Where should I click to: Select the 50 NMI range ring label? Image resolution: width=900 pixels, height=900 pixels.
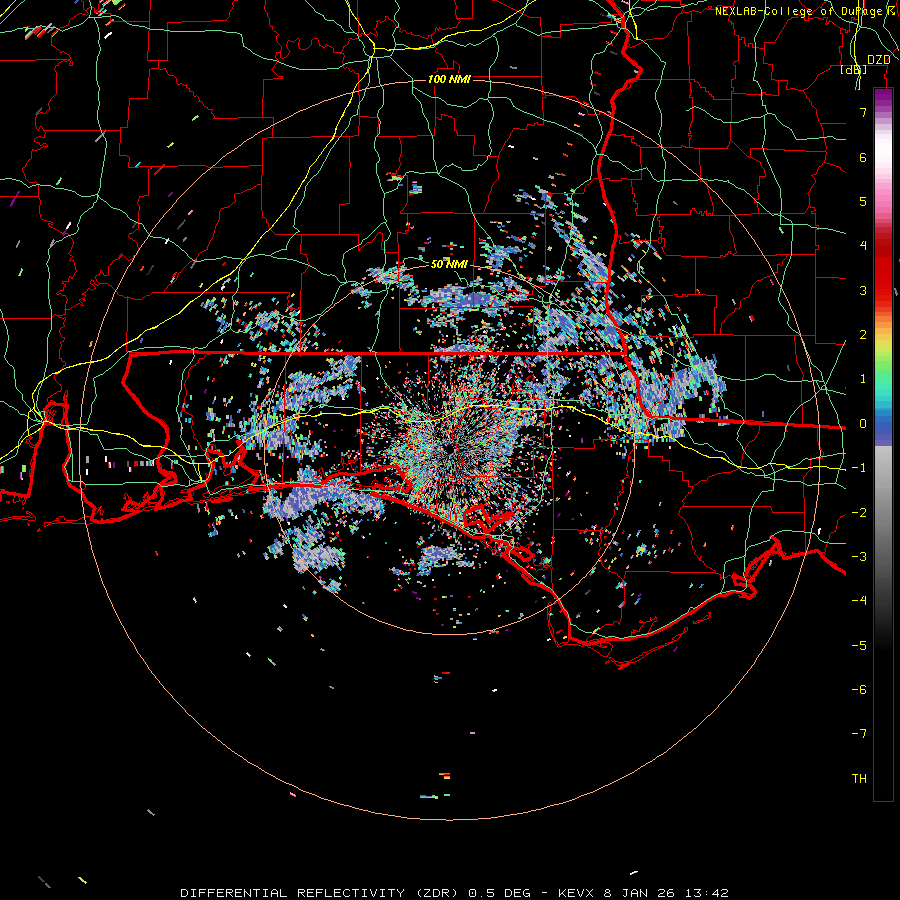(449, 264)
